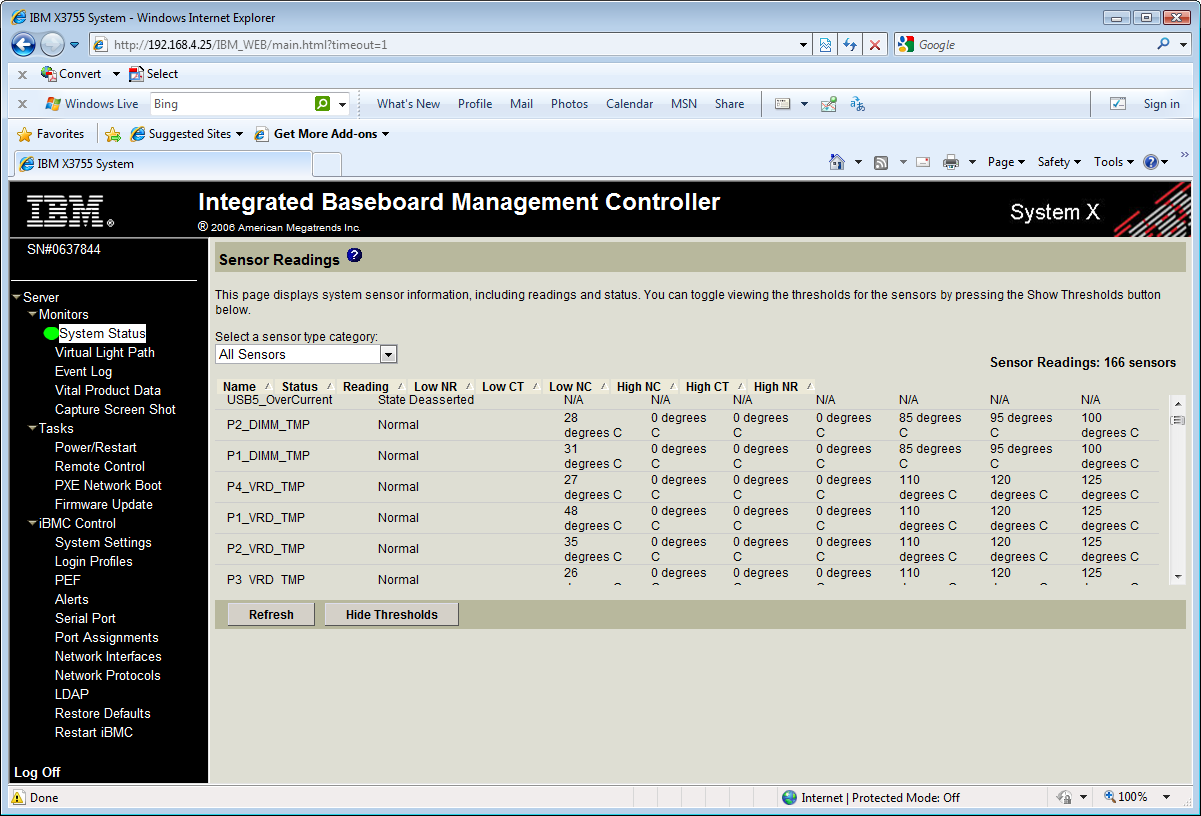The width and height of the screenshot is (1201, 816).
Task: Open the Favorites star button
Action: click(51, 134)
